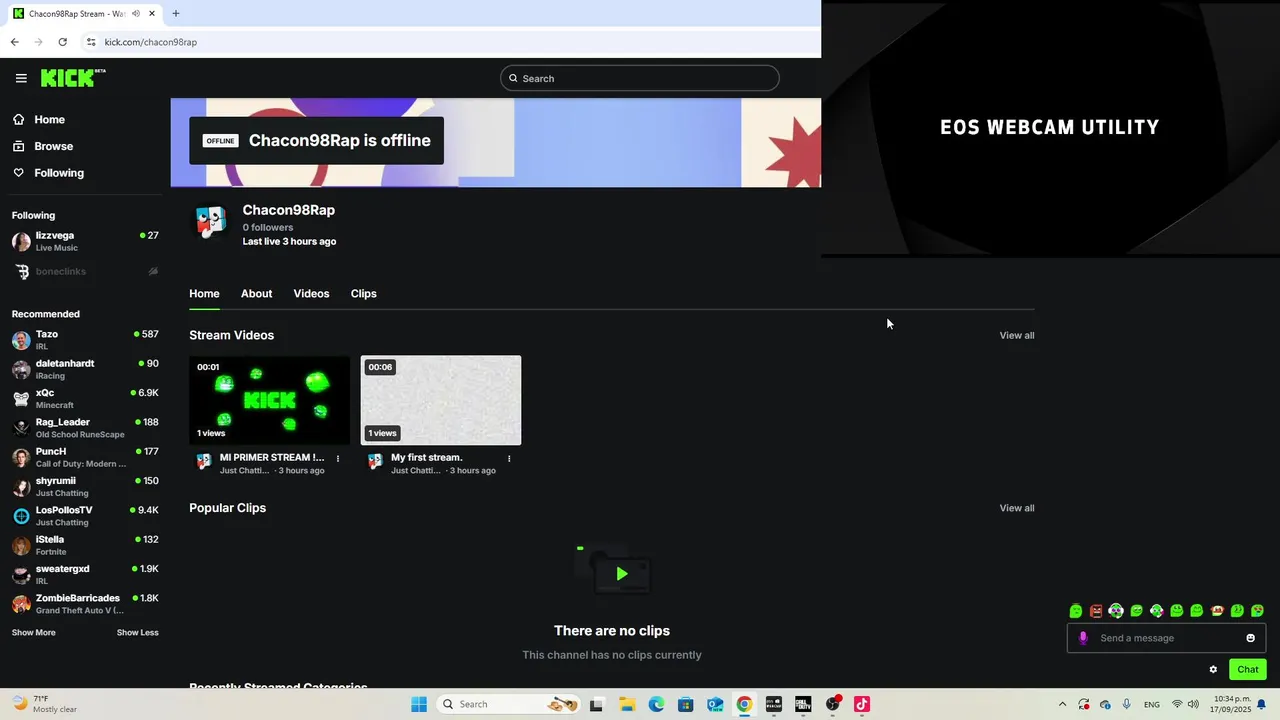Click the kick.com/chacon98rap address bar
The image size is (1280, 720).
[151, 42]
